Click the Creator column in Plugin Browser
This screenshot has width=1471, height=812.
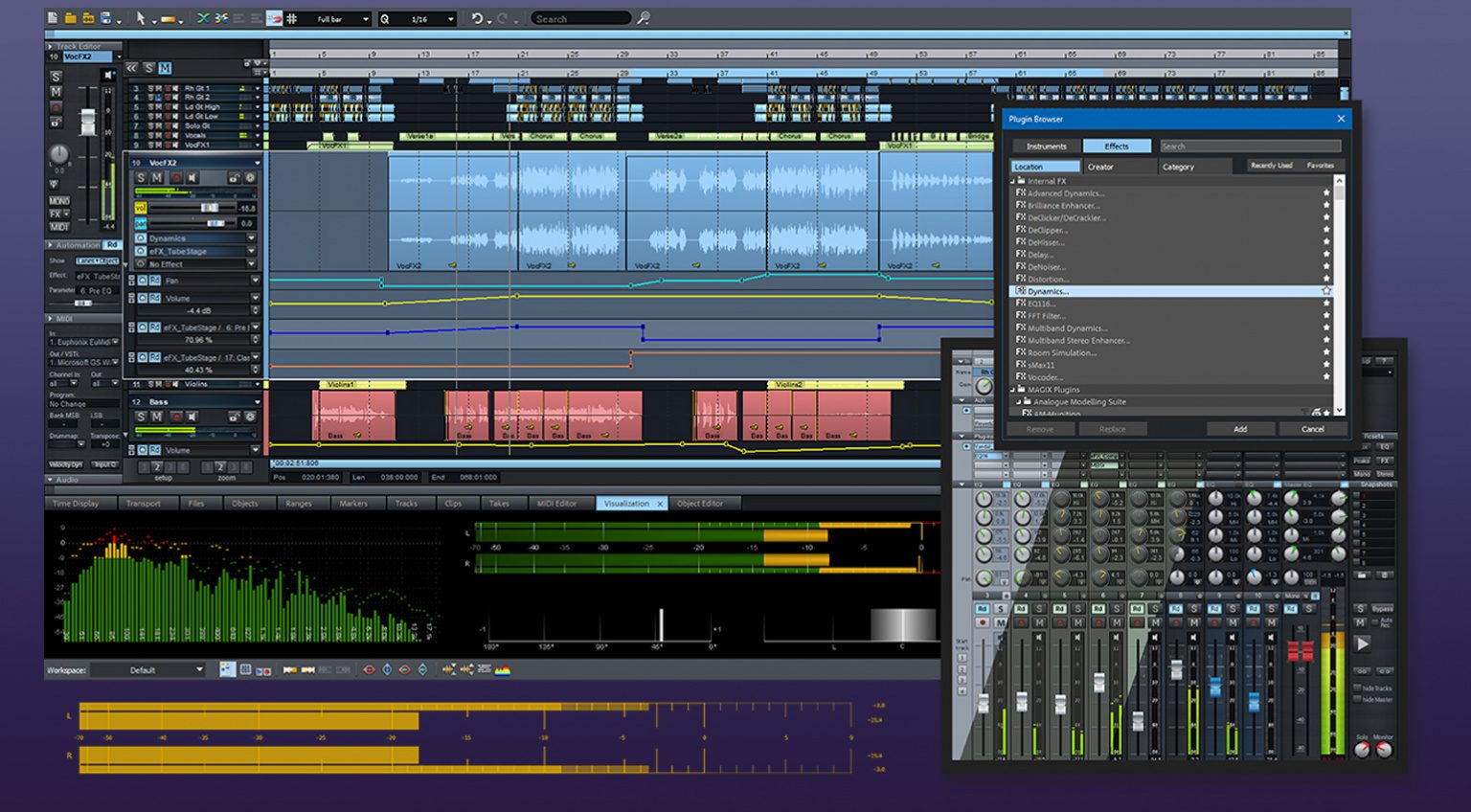coord(1119,167)
